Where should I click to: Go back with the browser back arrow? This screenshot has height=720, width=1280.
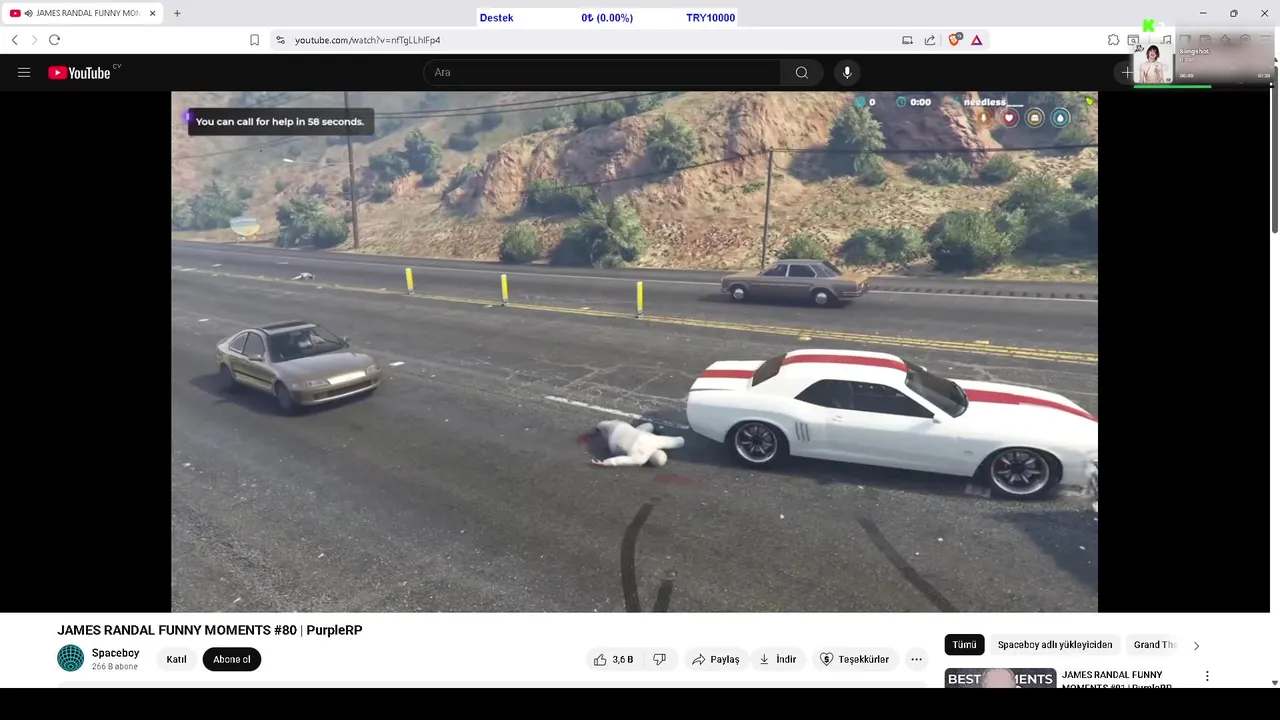pyautogui.click(x=14, y=40)
